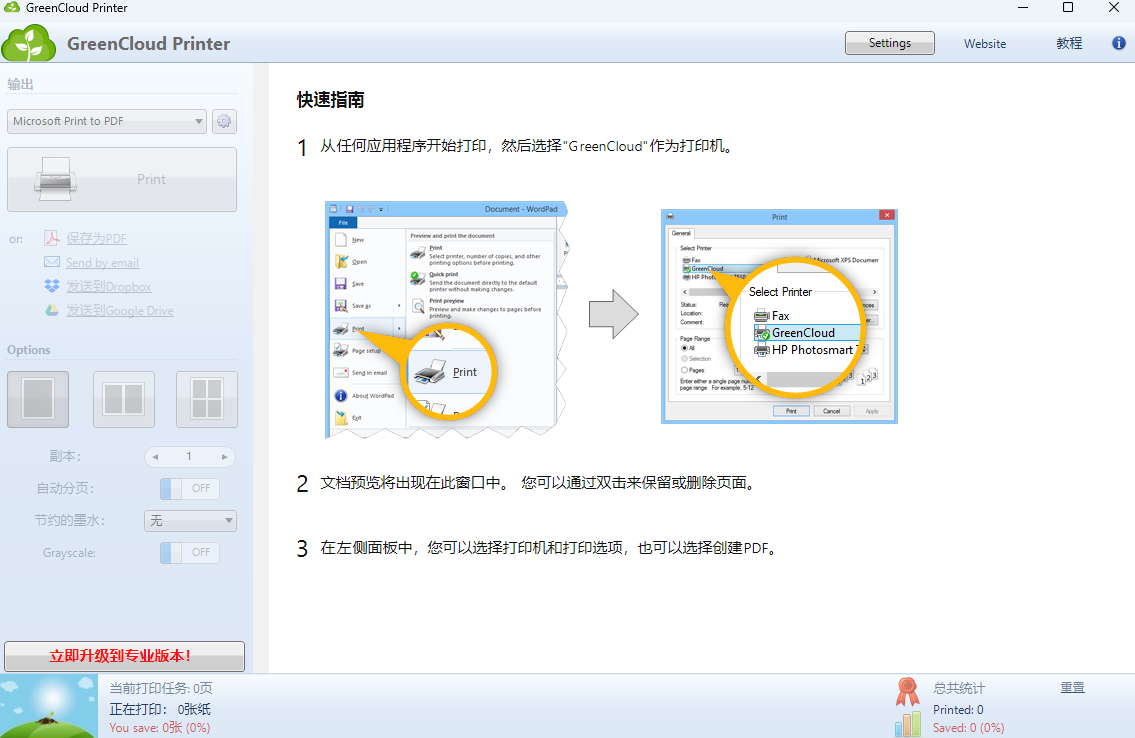Open the 教程 menu item

(1068, 43)
